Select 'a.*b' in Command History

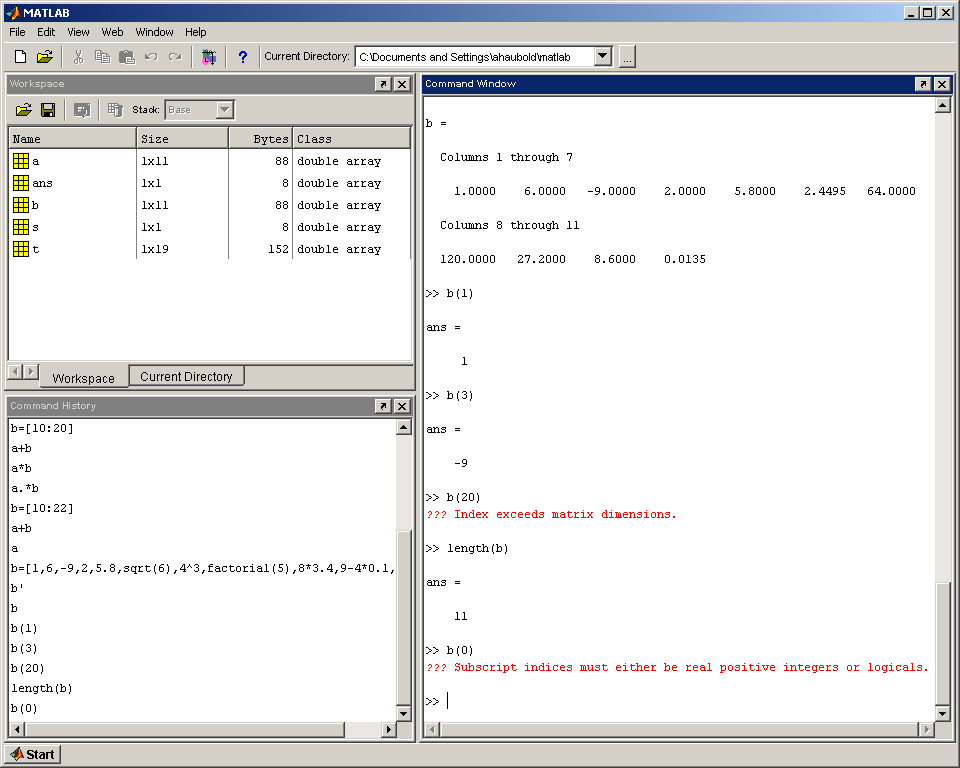pyautogui.click(x=24, y=488)
